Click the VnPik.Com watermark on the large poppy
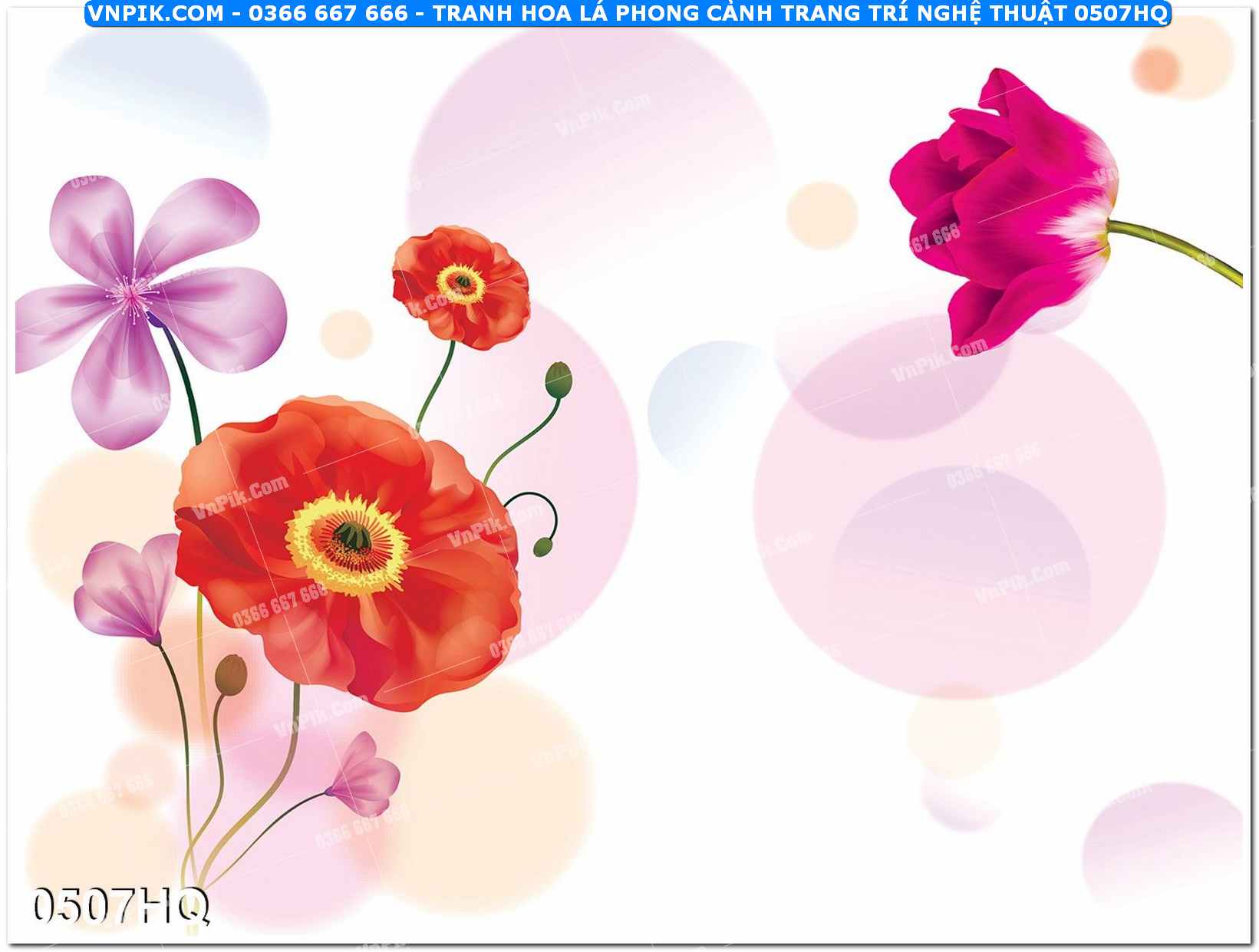The image size is (1259, 952). click(240, 497)
